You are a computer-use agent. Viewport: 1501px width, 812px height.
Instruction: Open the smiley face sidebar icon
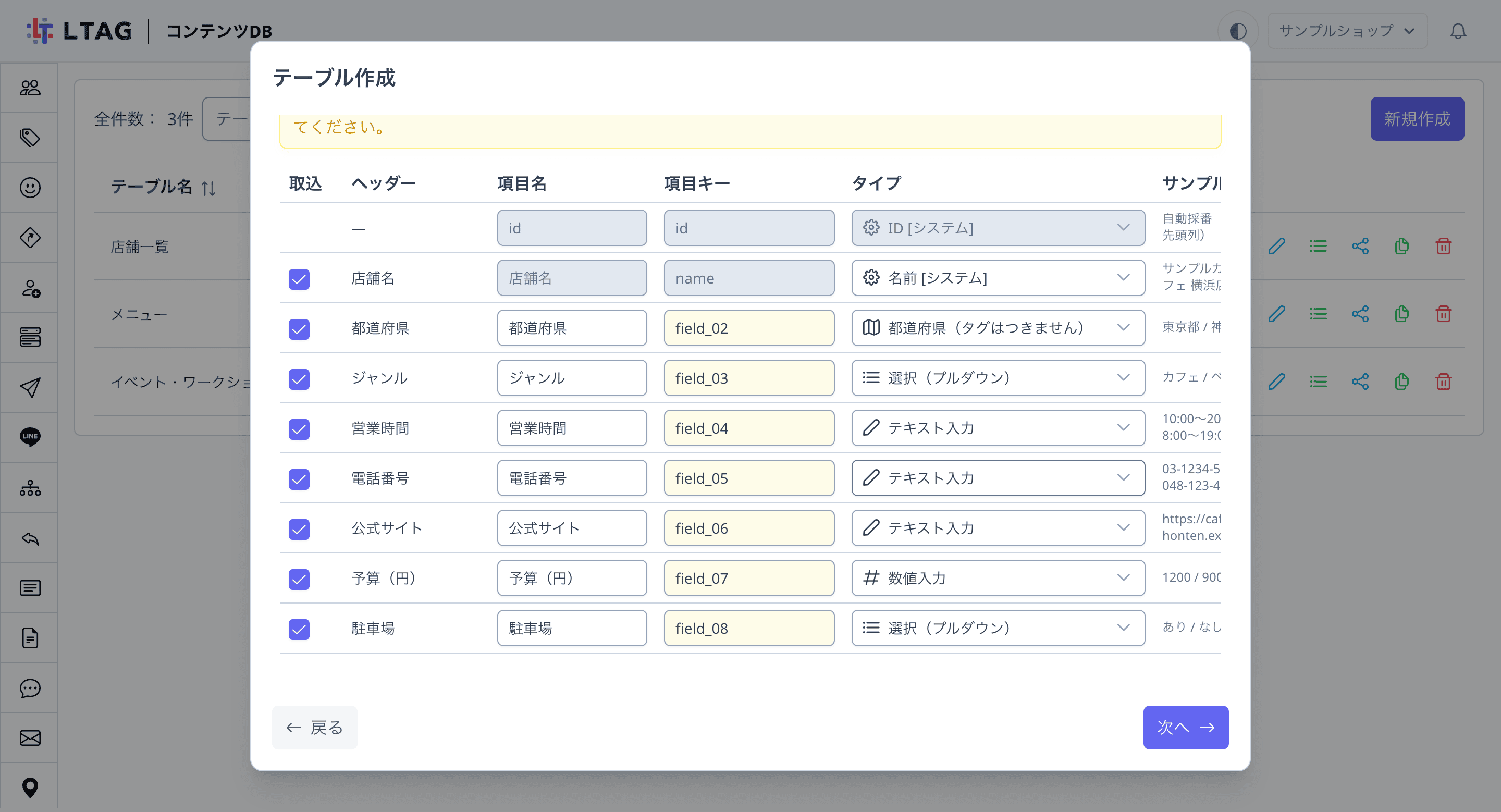click(30, 188)
